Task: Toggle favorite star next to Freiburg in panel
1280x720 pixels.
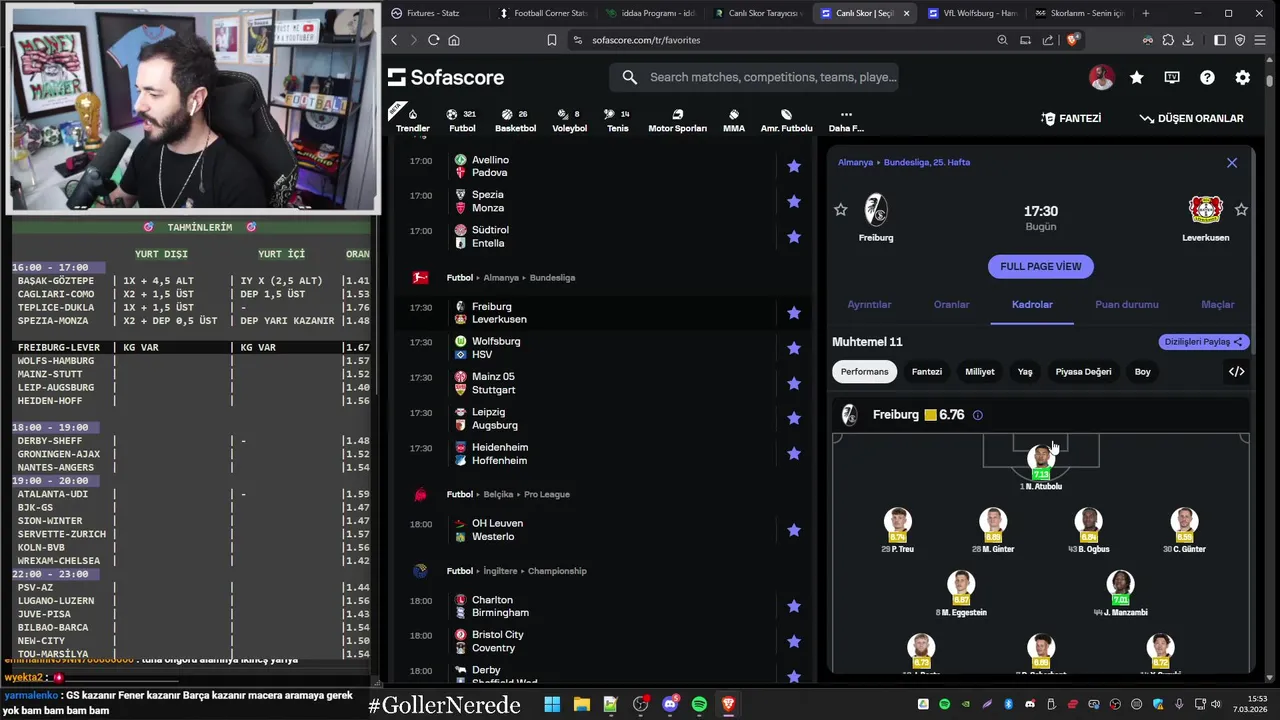Action: (841, 209)
